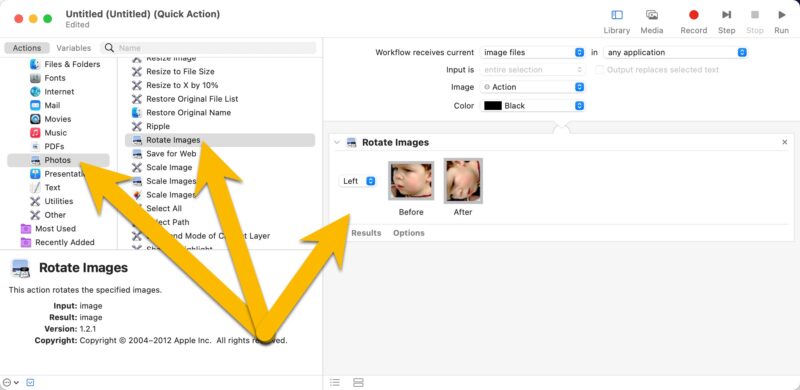Select Rotate Images in action list

click(220, 140)
